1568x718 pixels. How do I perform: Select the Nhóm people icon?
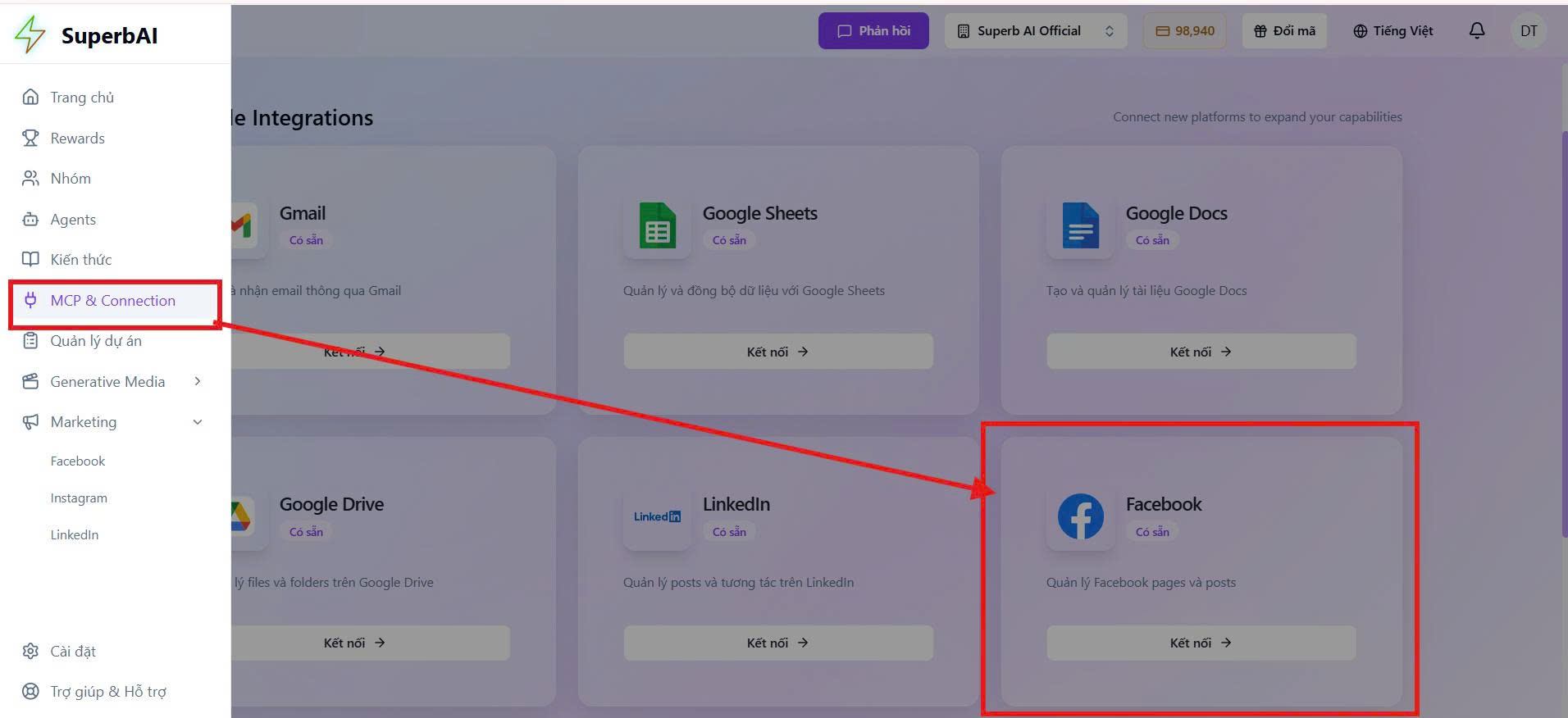(30, 178)
